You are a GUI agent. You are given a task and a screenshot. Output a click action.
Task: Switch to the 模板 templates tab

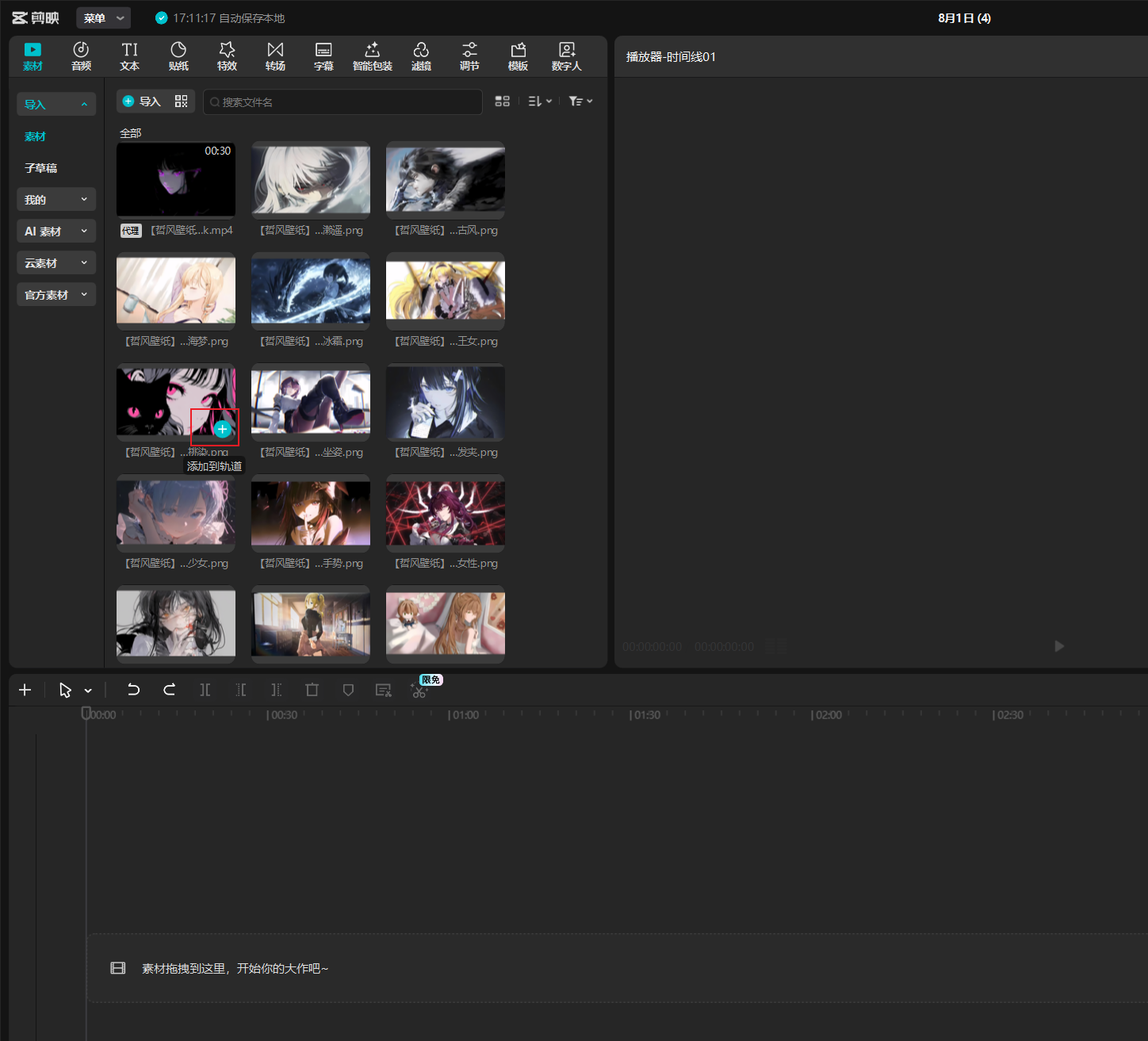point(518,56)
